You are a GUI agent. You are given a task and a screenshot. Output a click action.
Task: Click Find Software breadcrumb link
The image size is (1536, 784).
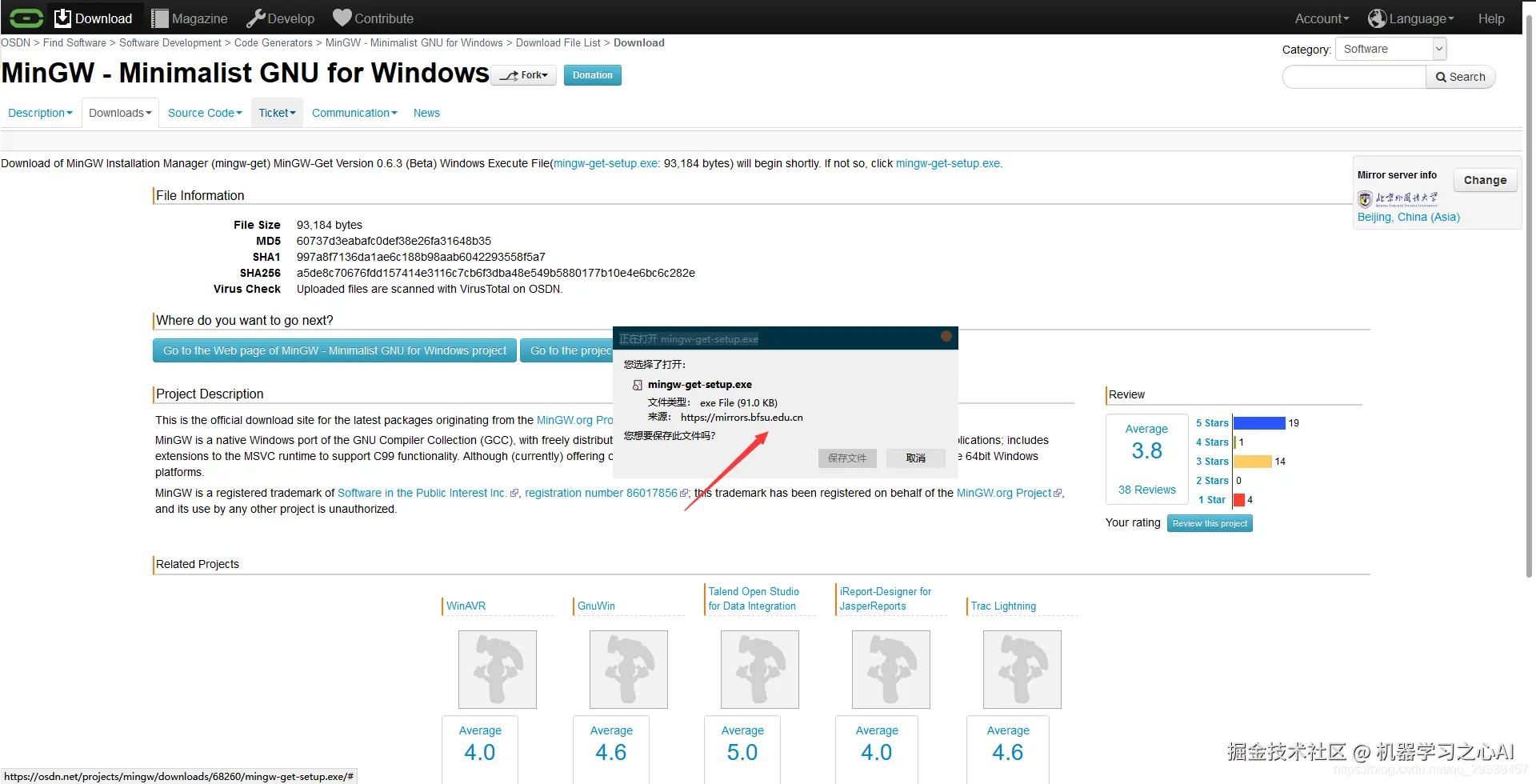click(x=74, y=43)
